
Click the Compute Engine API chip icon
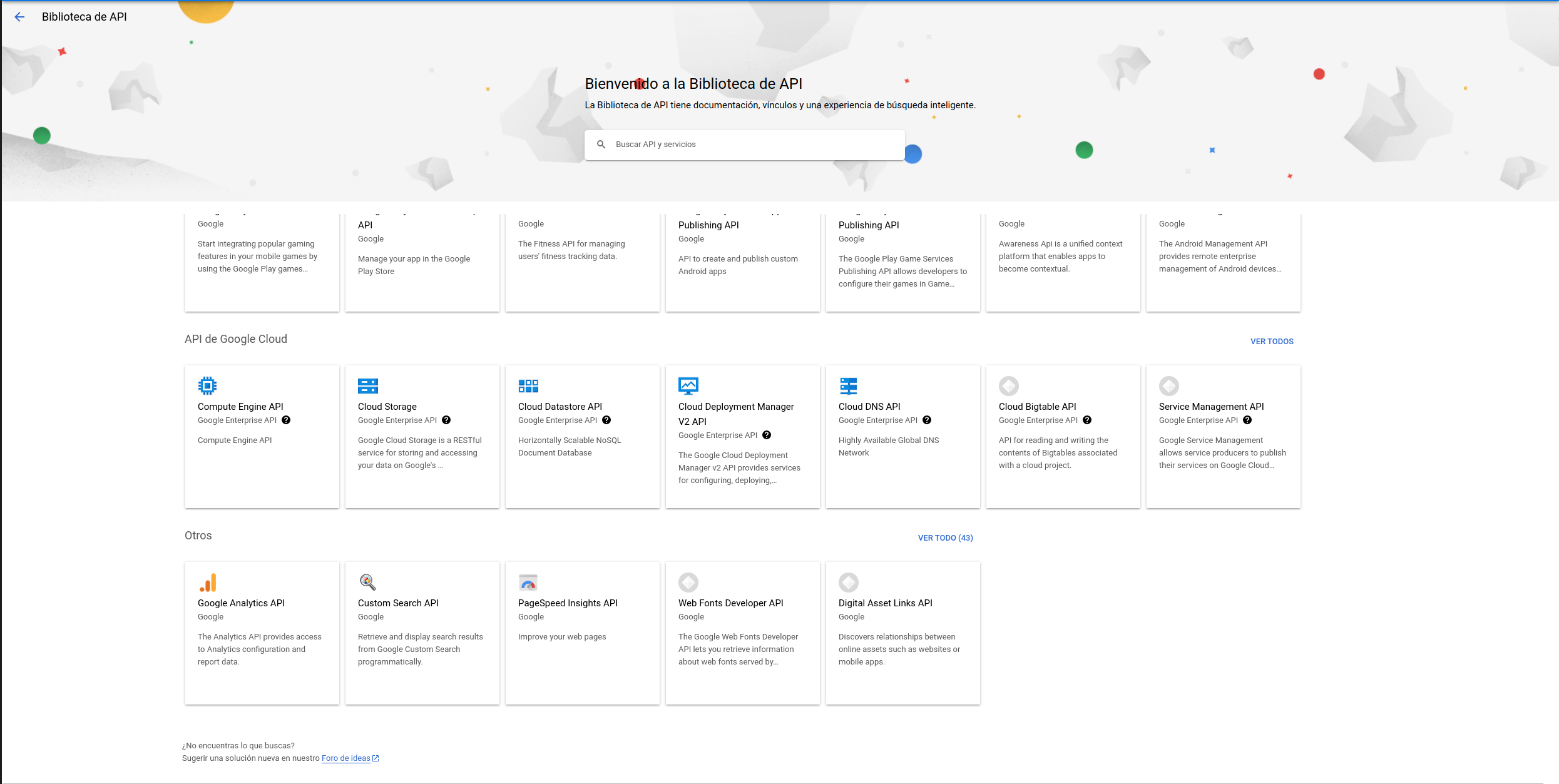click(207, 385)
